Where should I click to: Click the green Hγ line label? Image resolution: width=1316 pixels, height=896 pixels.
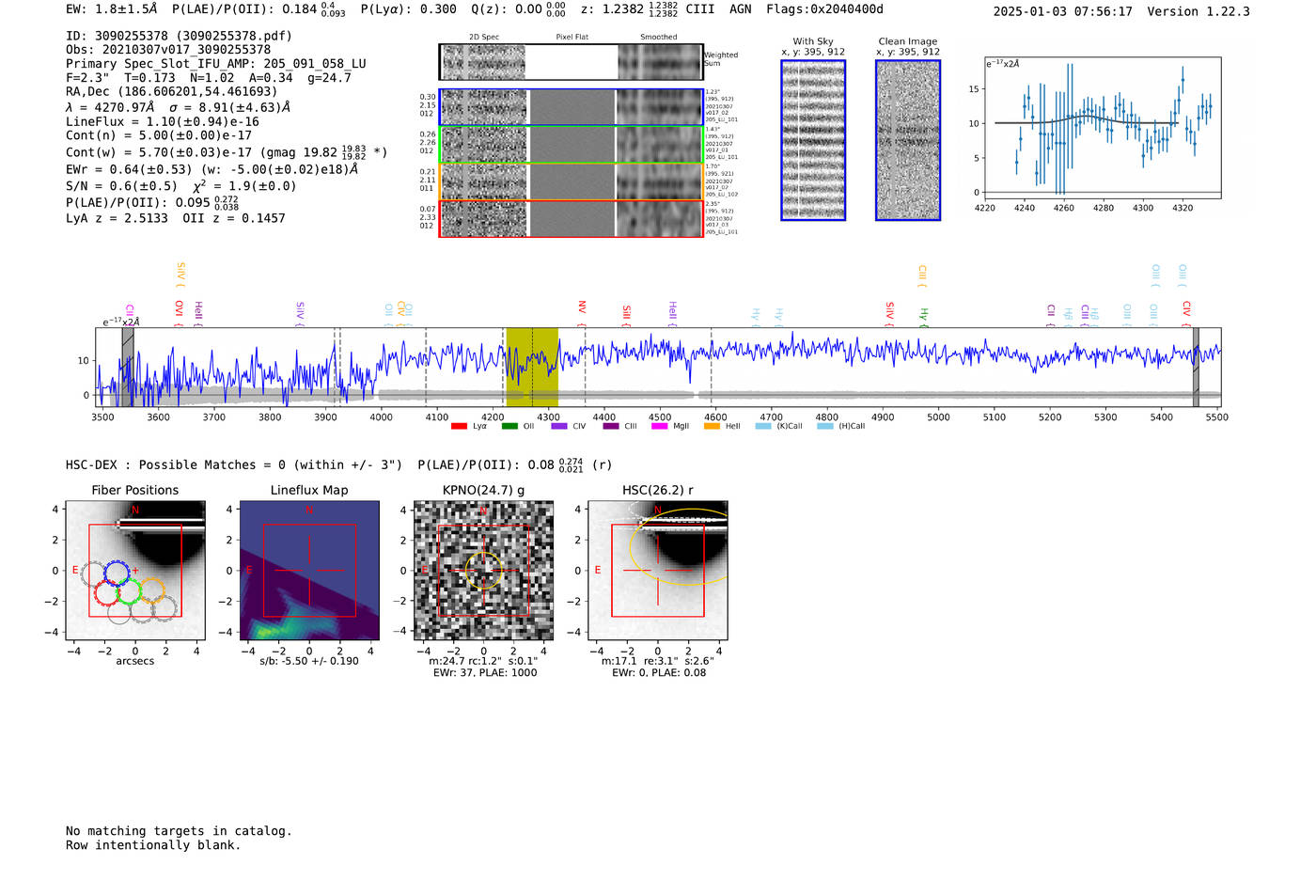924,315
